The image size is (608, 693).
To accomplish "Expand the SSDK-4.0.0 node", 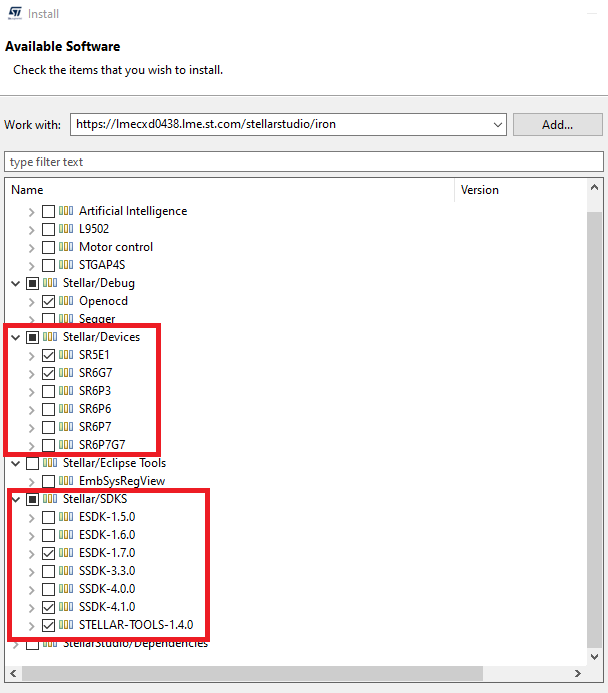I will pos(31,590).
